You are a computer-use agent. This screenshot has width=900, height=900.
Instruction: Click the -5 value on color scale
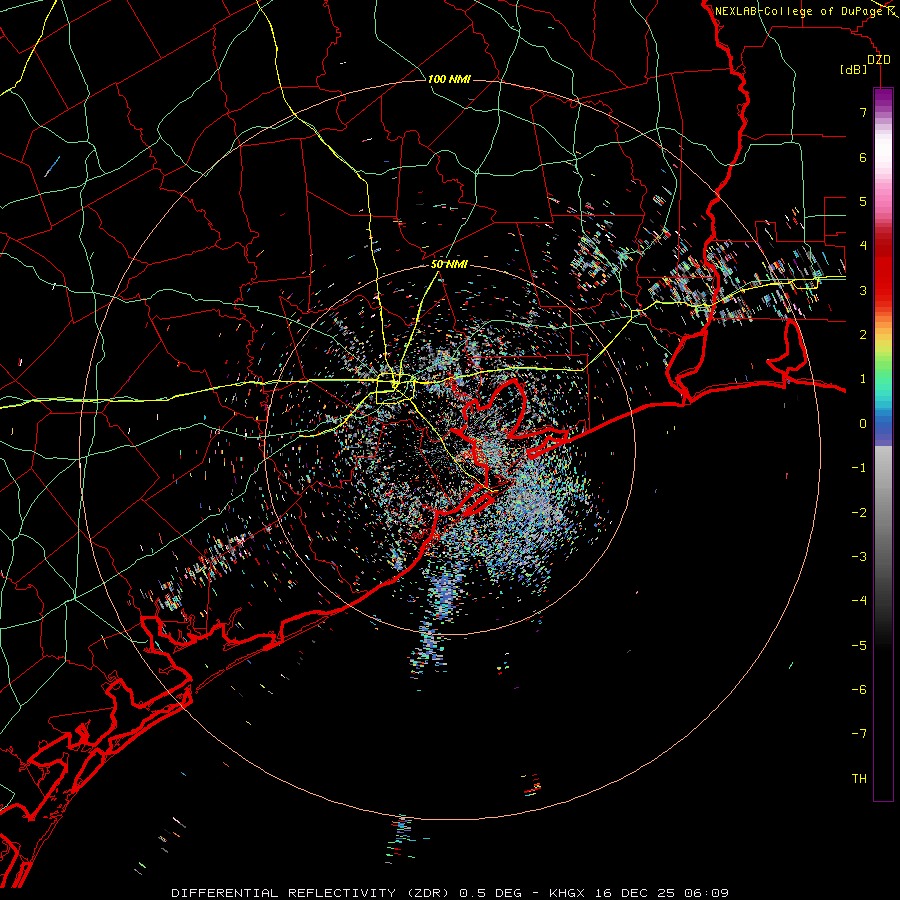point(859,646)
